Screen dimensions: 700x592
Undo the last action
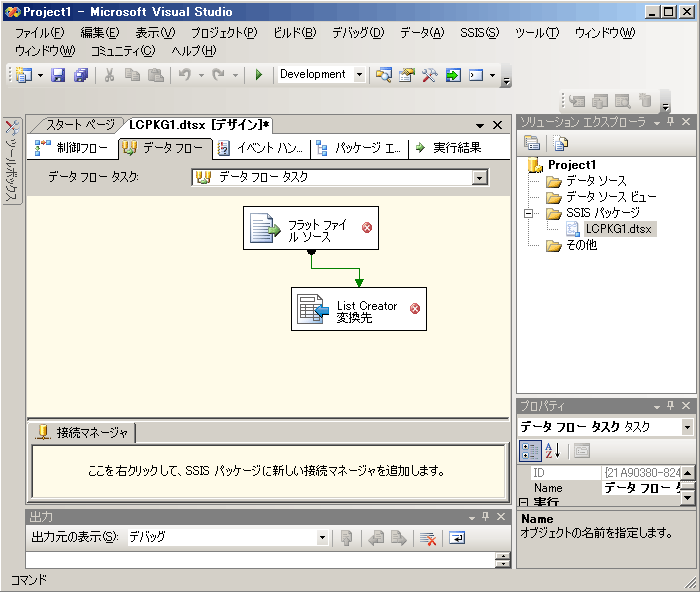185,75
